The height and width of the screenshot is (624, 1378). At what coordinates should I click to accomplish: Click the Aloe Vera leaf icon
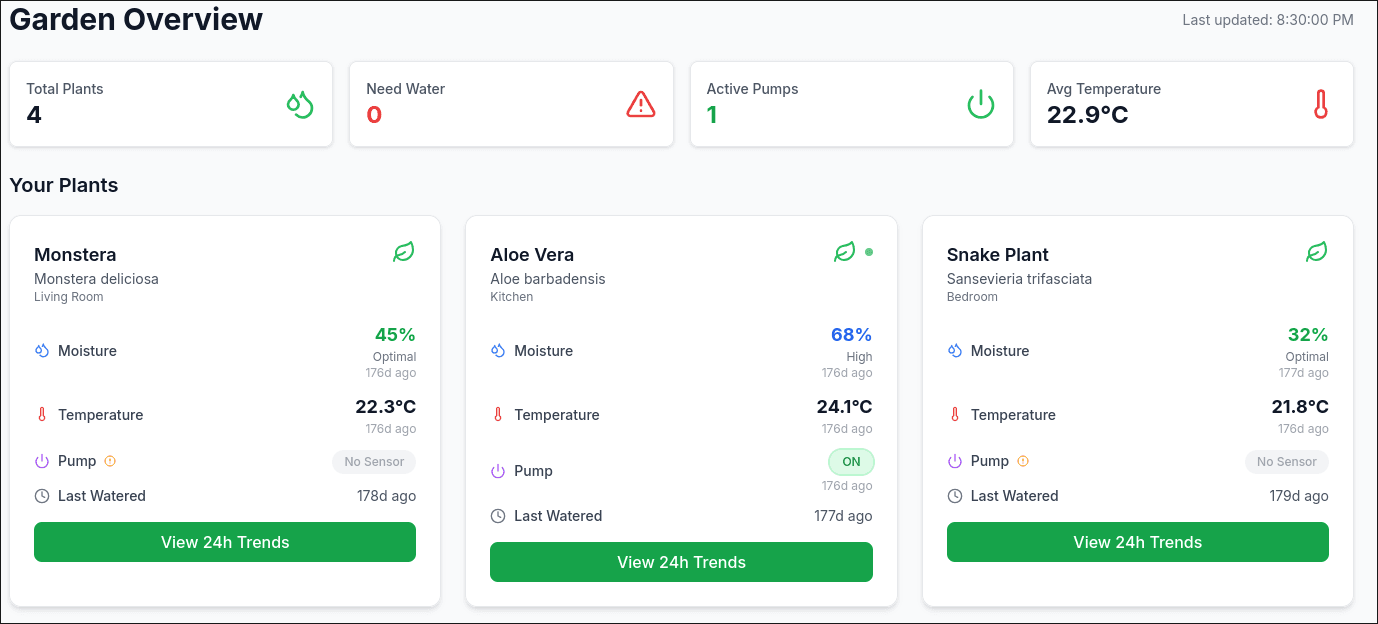click(x=845, y=252)
